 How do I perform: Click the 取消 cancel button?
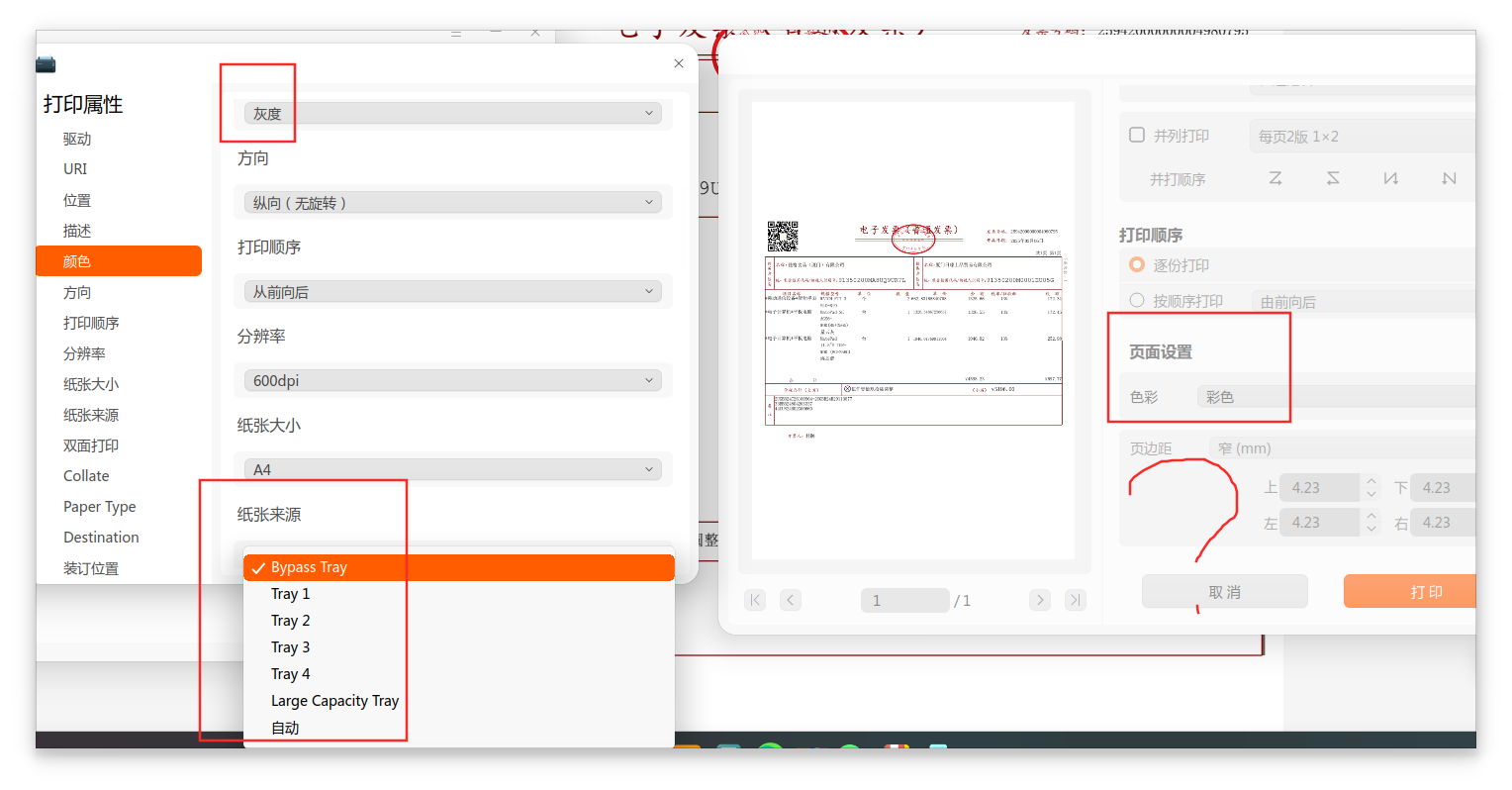coord(1225,592)
